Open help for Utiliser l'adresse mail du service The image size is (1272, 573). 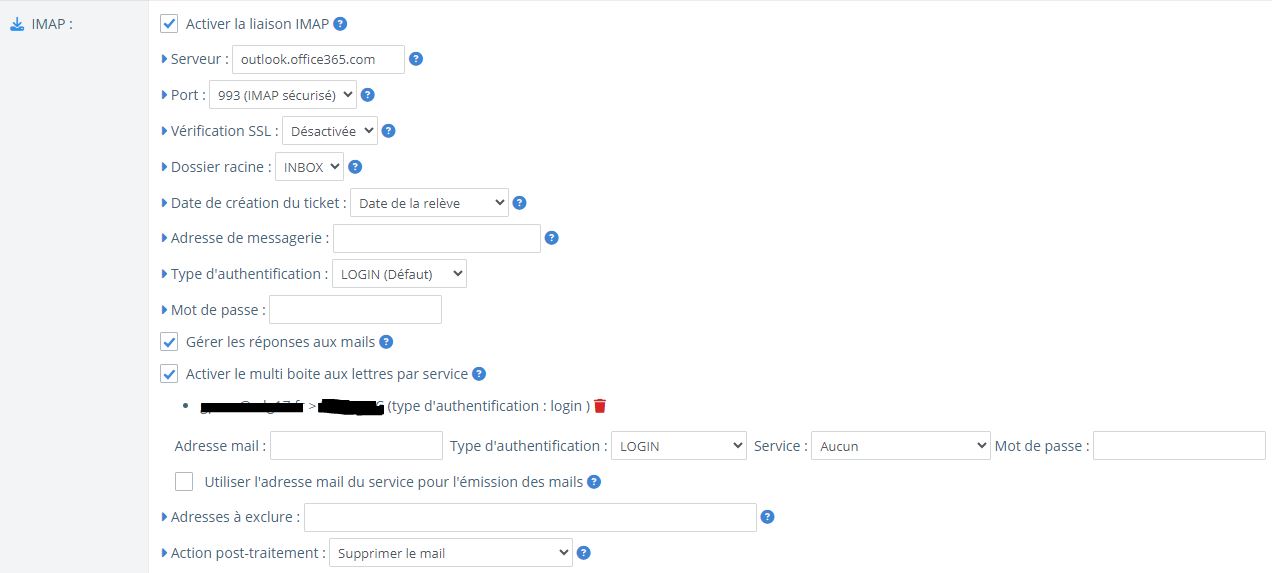pos(594,482)
